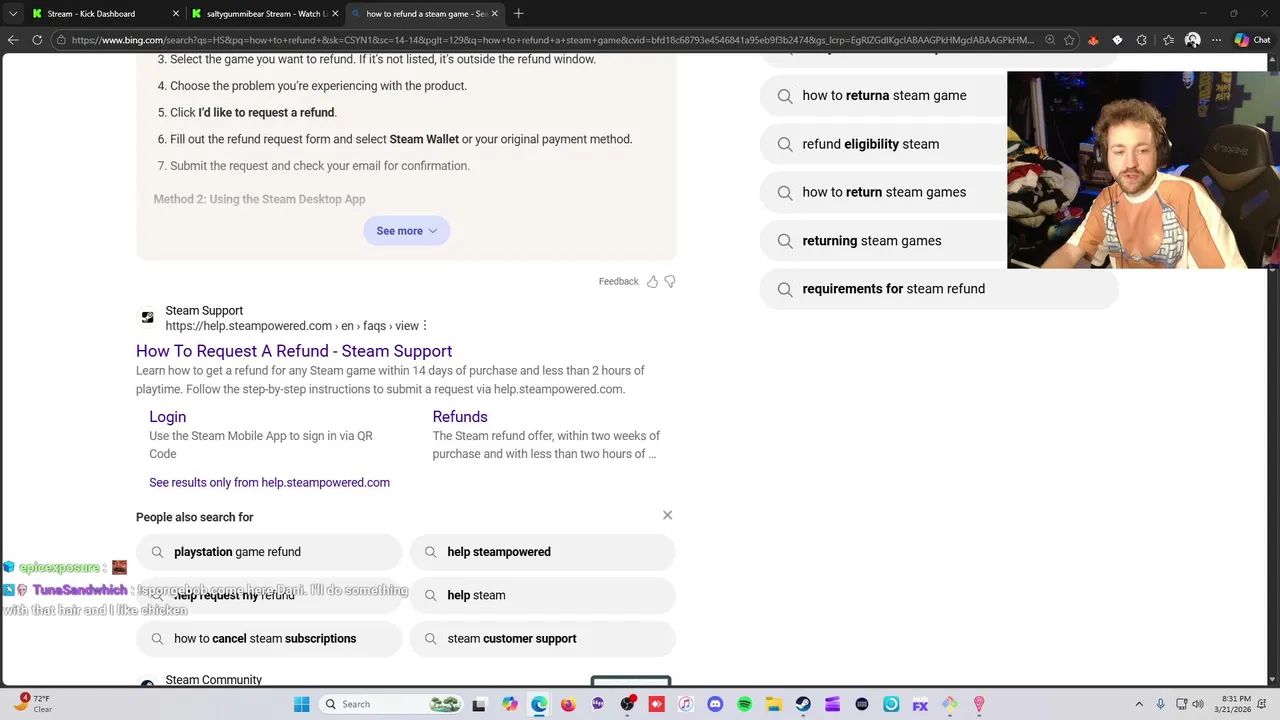Give thumbs down feedback on the answer

coord(670,282)
